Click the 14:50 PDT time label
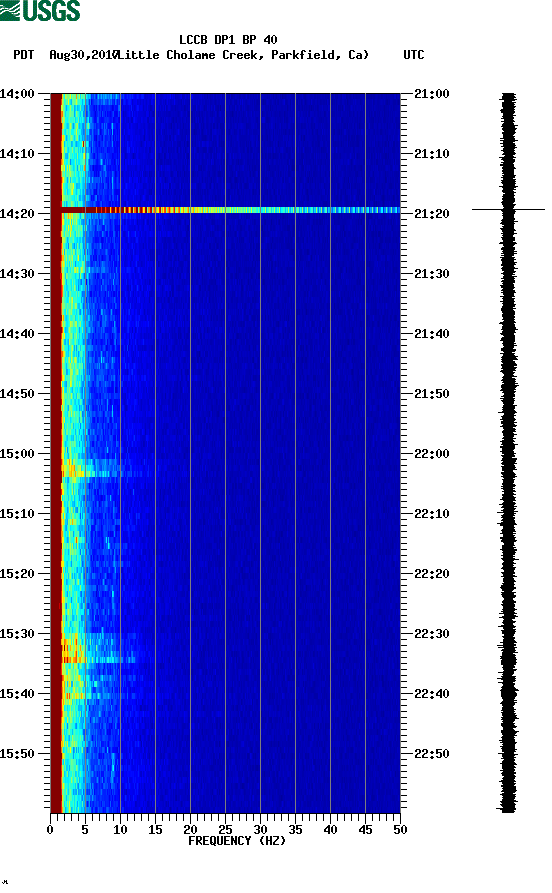The image size is (552, 893). pos(17,394)
